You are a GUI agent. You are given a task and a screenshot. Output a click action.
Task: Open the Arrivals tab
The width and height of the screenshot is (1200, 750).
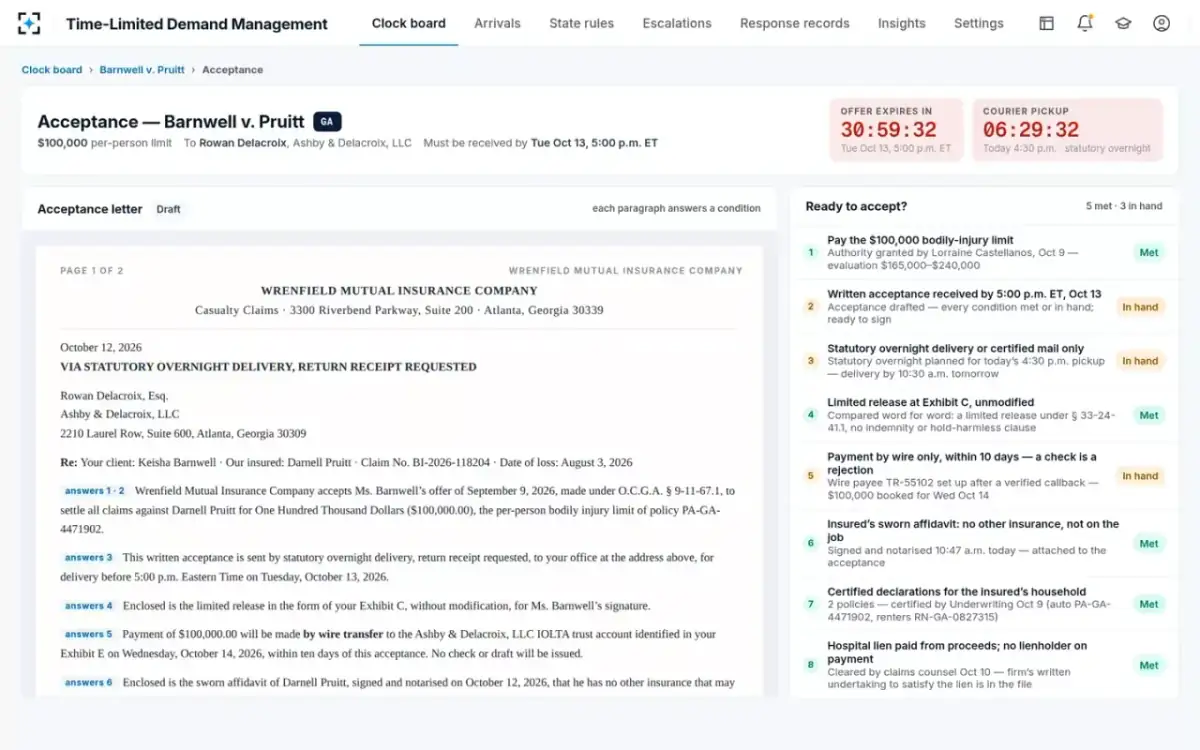(497, 23)
